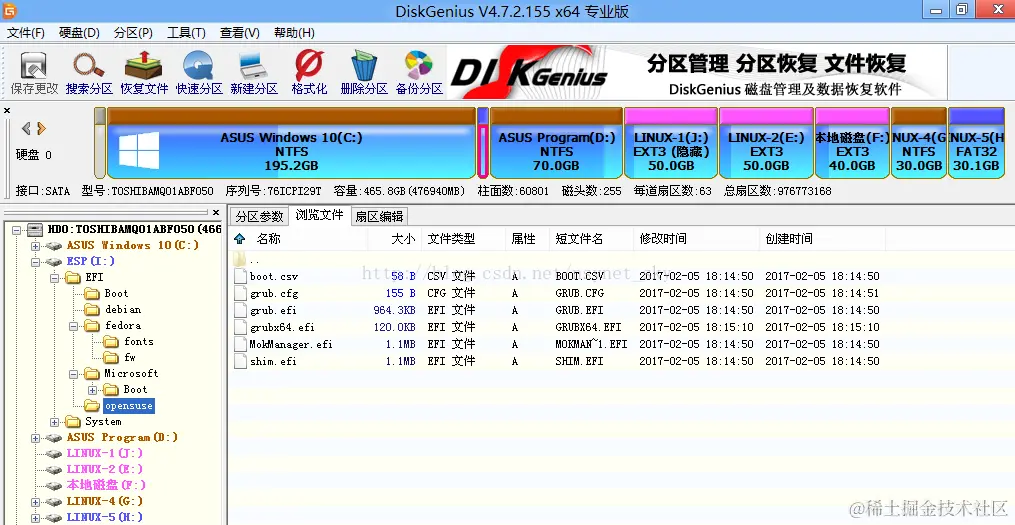Expand Boot folder under Microsoft

click(x=93, y=390)
